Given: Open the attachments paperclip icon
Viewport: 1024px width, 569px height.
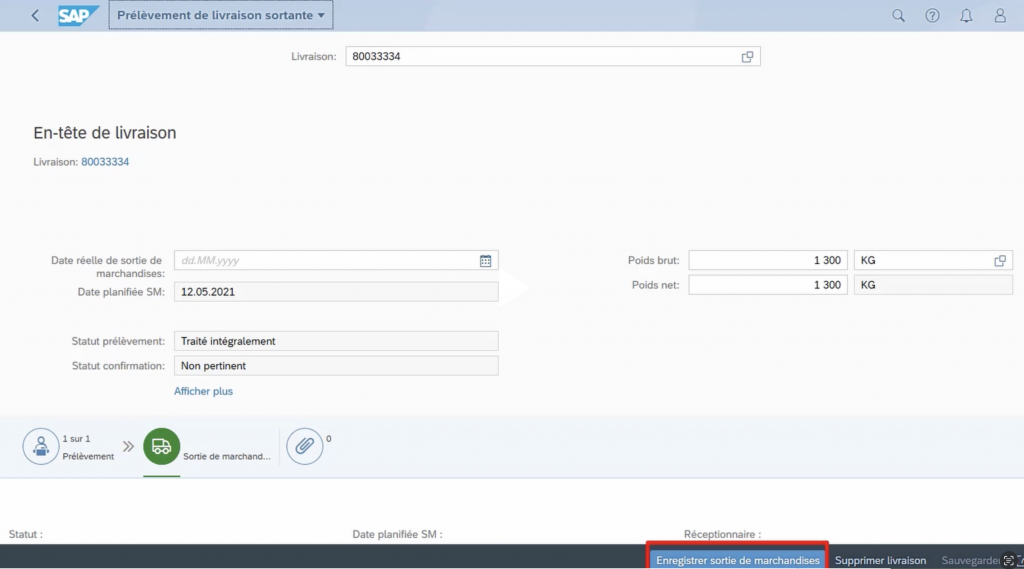Looking at the screenshot, I should click(x=304, y=446).
